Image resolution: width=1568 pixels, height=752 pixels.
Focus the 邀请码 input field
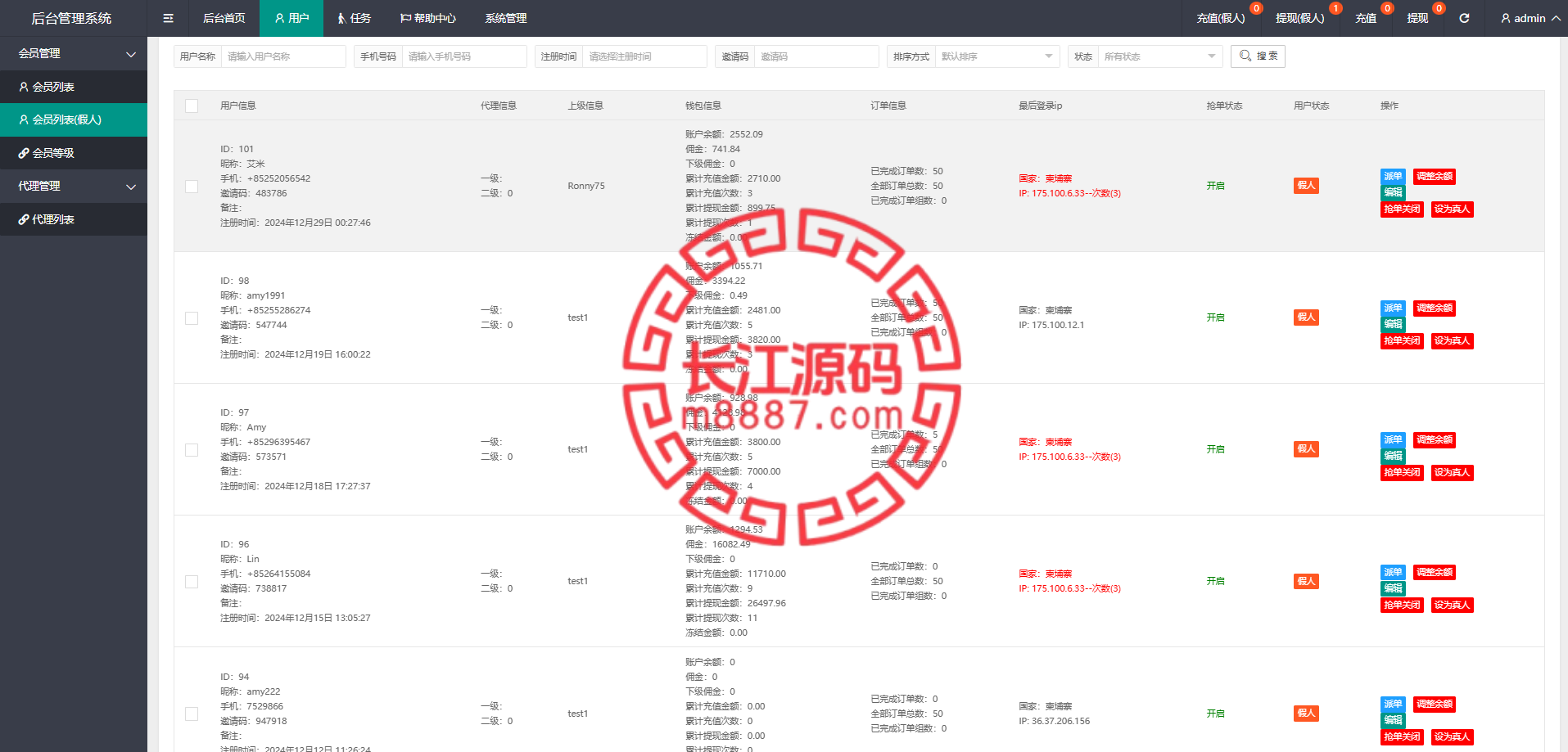[x=816, y=56]
